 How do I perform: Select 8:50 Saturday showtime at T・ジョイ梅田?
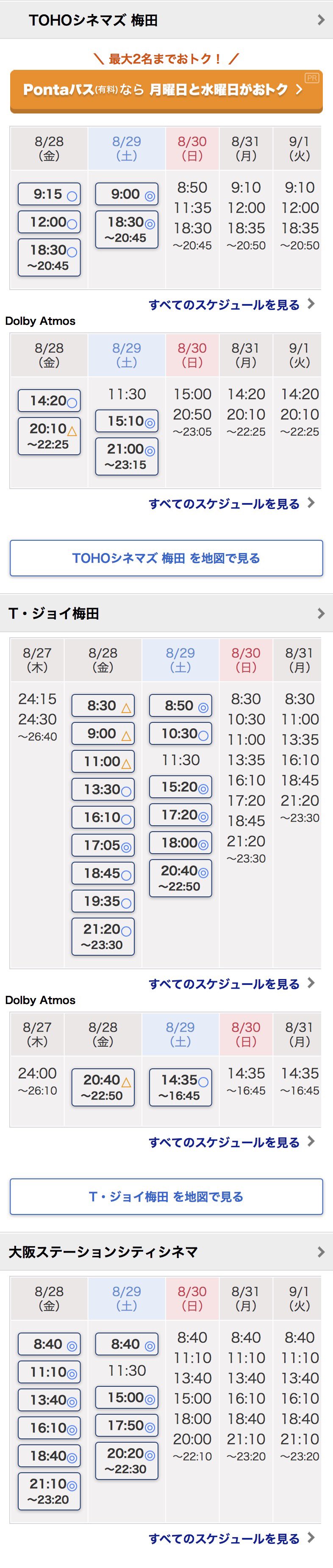point(180,706)
